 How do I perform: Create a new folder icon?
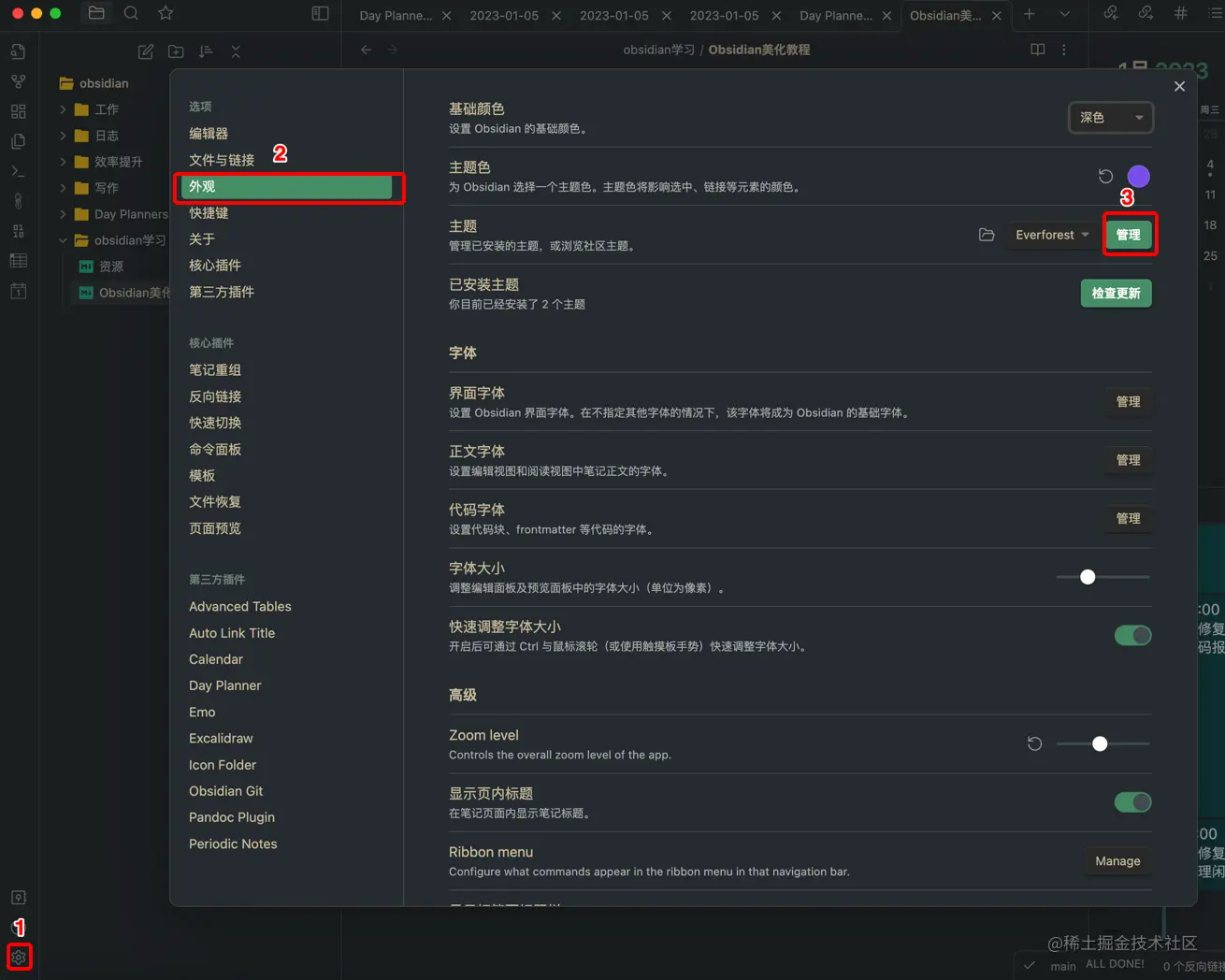tap(176, 51)
